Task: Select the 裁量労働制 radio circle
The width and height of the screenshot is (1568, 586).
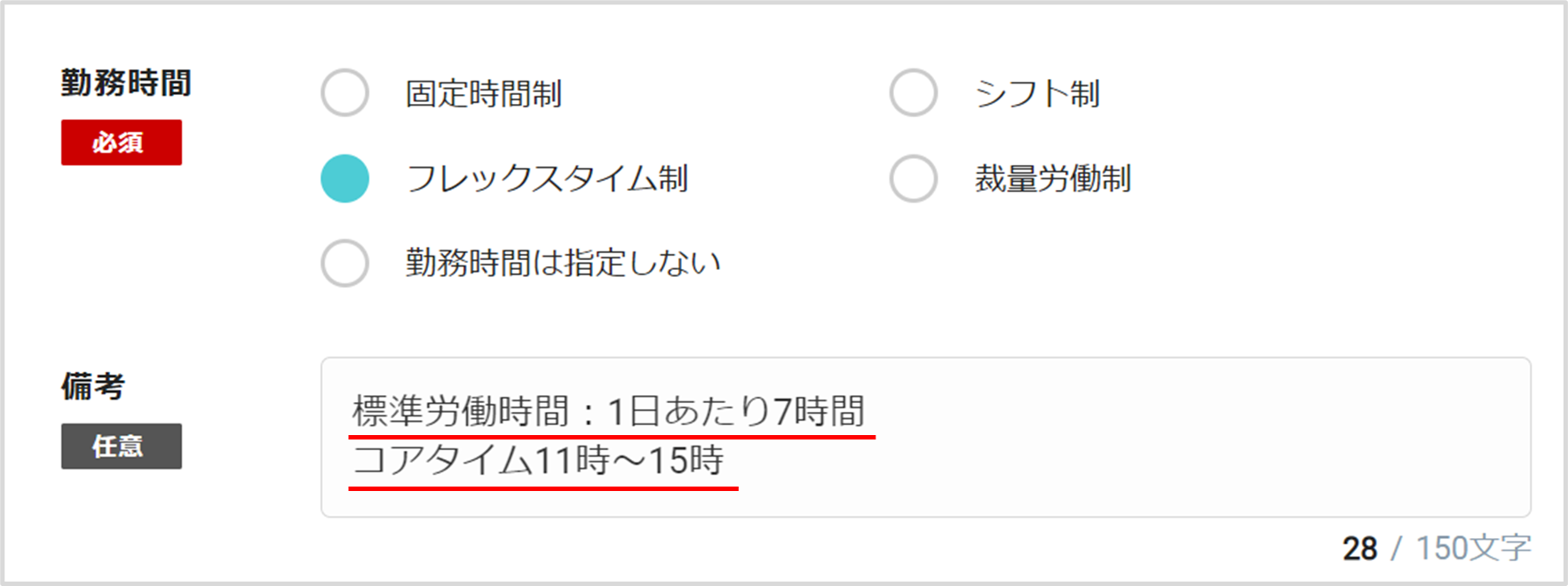Action: [x=914, y=178]
